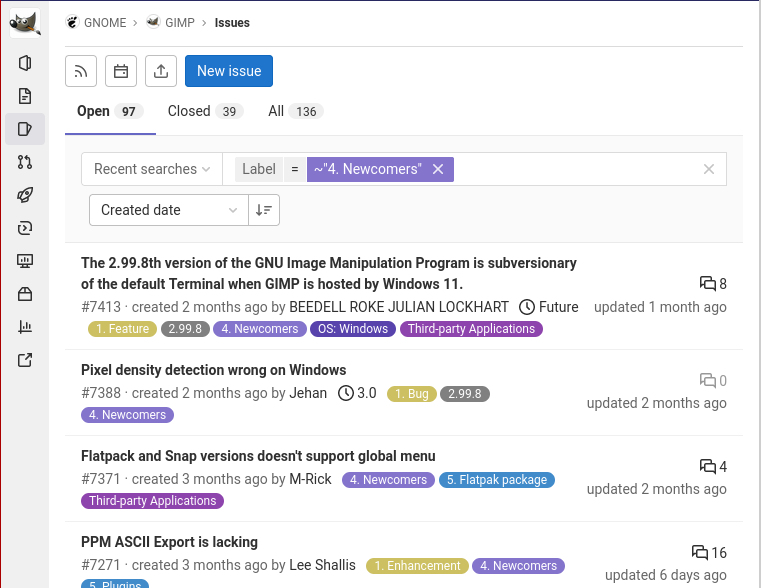Open external wiki sidebar icon
Screen dimensions: 761x588
(x=25, y=360)
